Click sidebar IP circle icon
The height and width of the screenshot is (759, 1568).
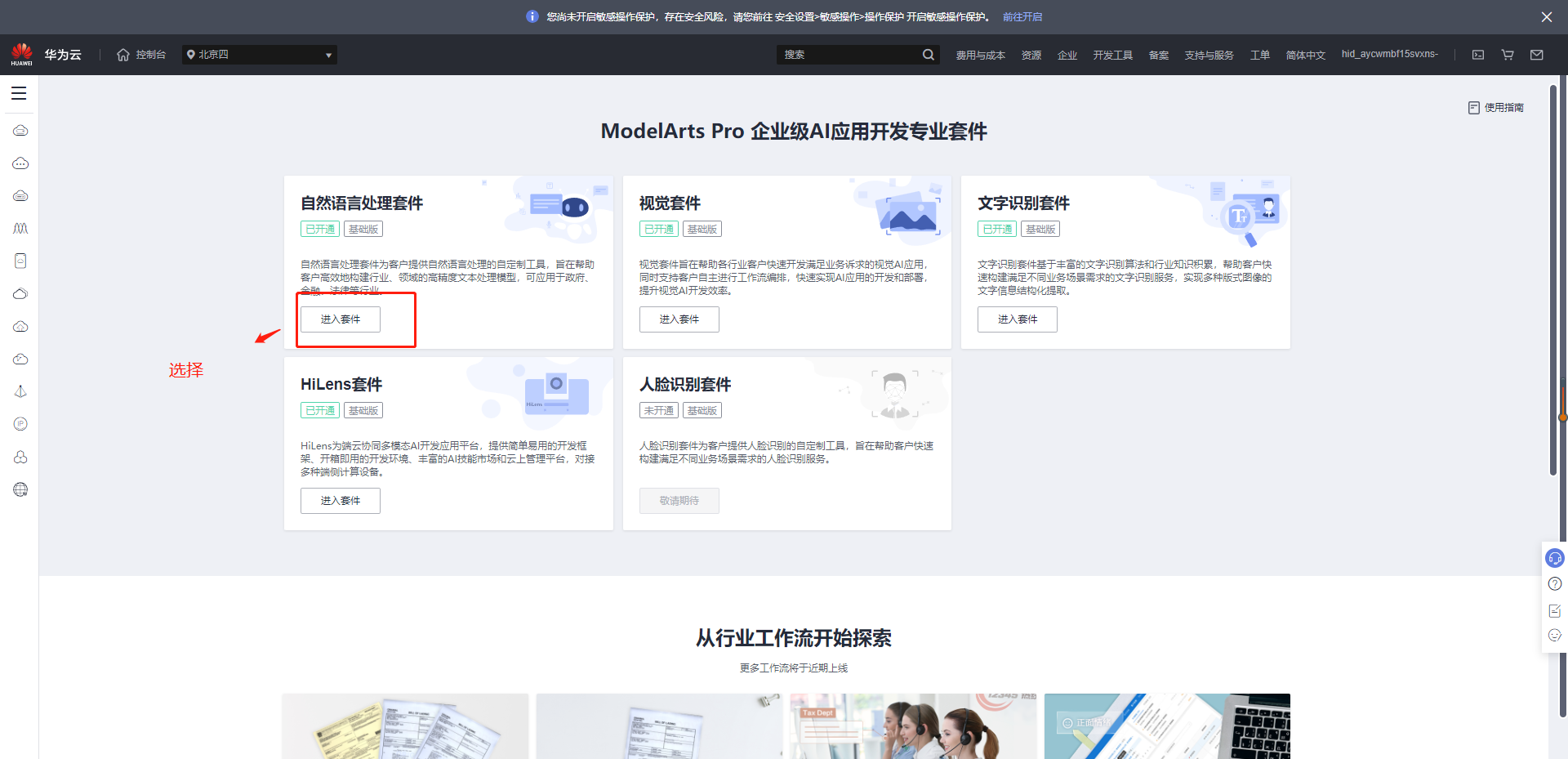(x=20, y=424)
